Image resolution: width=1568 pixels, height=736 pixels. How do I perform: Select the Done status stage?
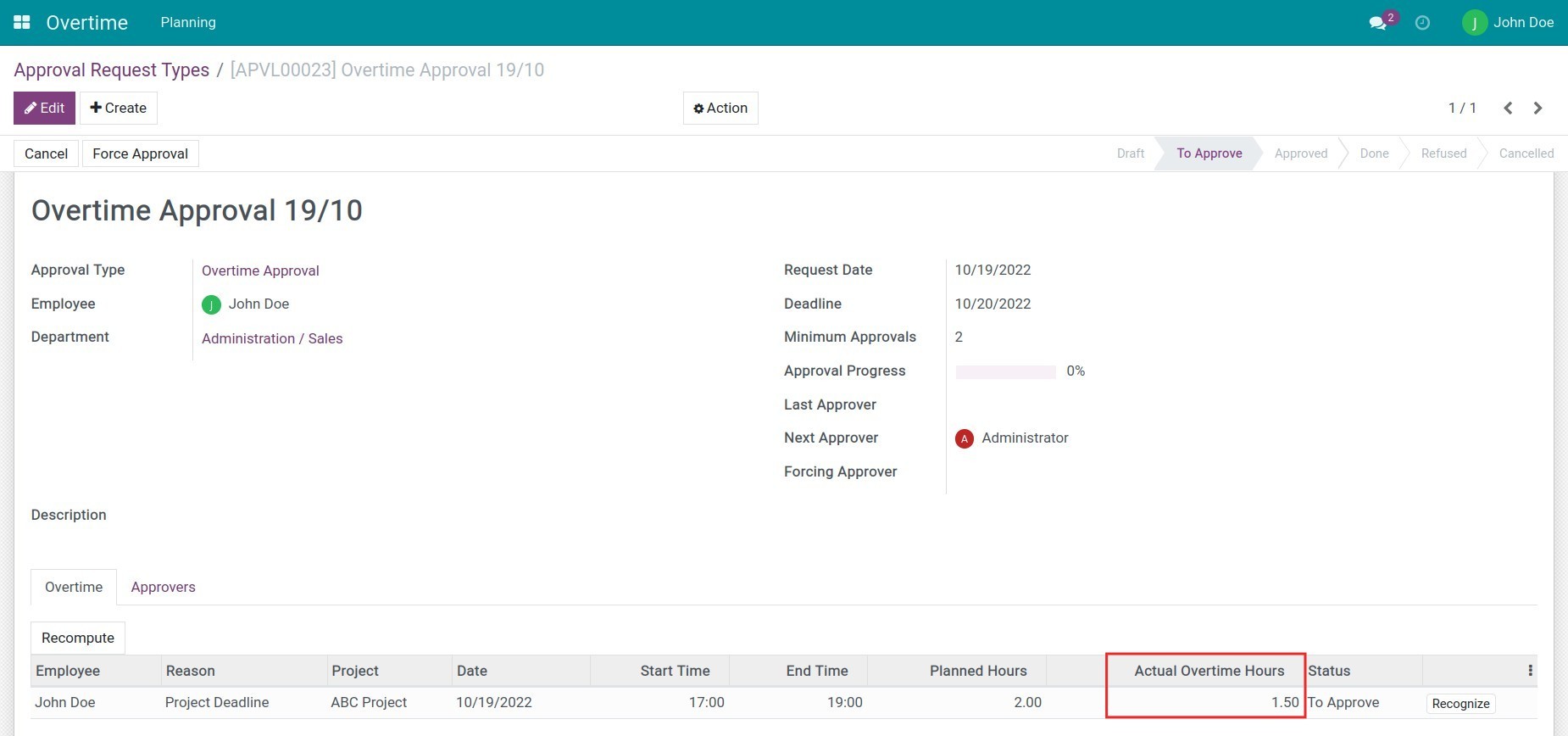(1374, 153)
